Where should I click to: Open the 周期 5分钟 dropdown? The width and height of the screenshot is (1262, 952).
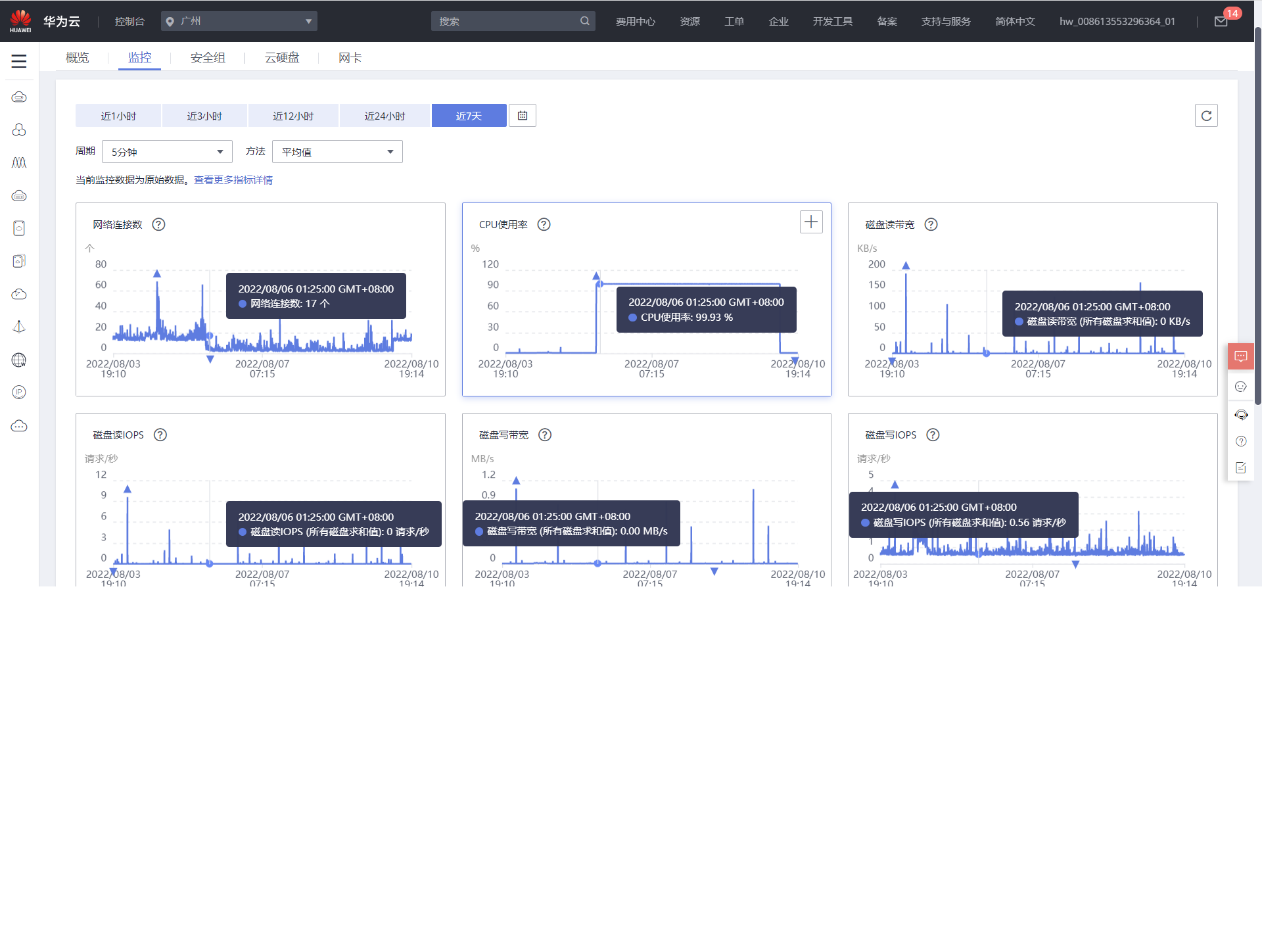tap(167, 152)
